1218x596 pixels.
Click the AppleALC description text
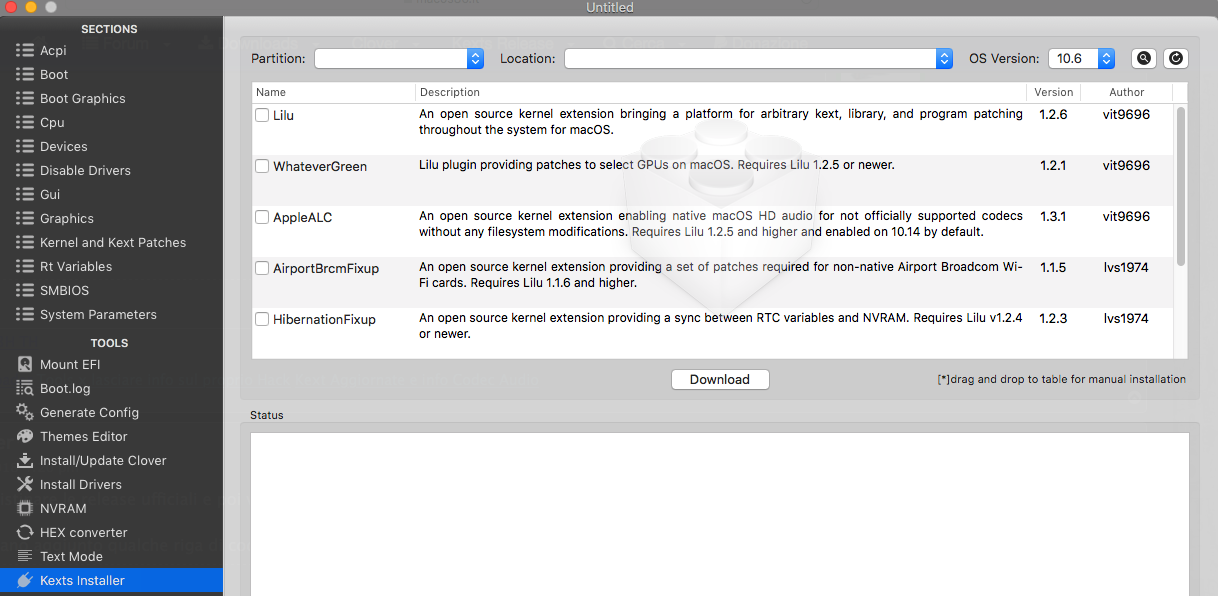(720, 224)
